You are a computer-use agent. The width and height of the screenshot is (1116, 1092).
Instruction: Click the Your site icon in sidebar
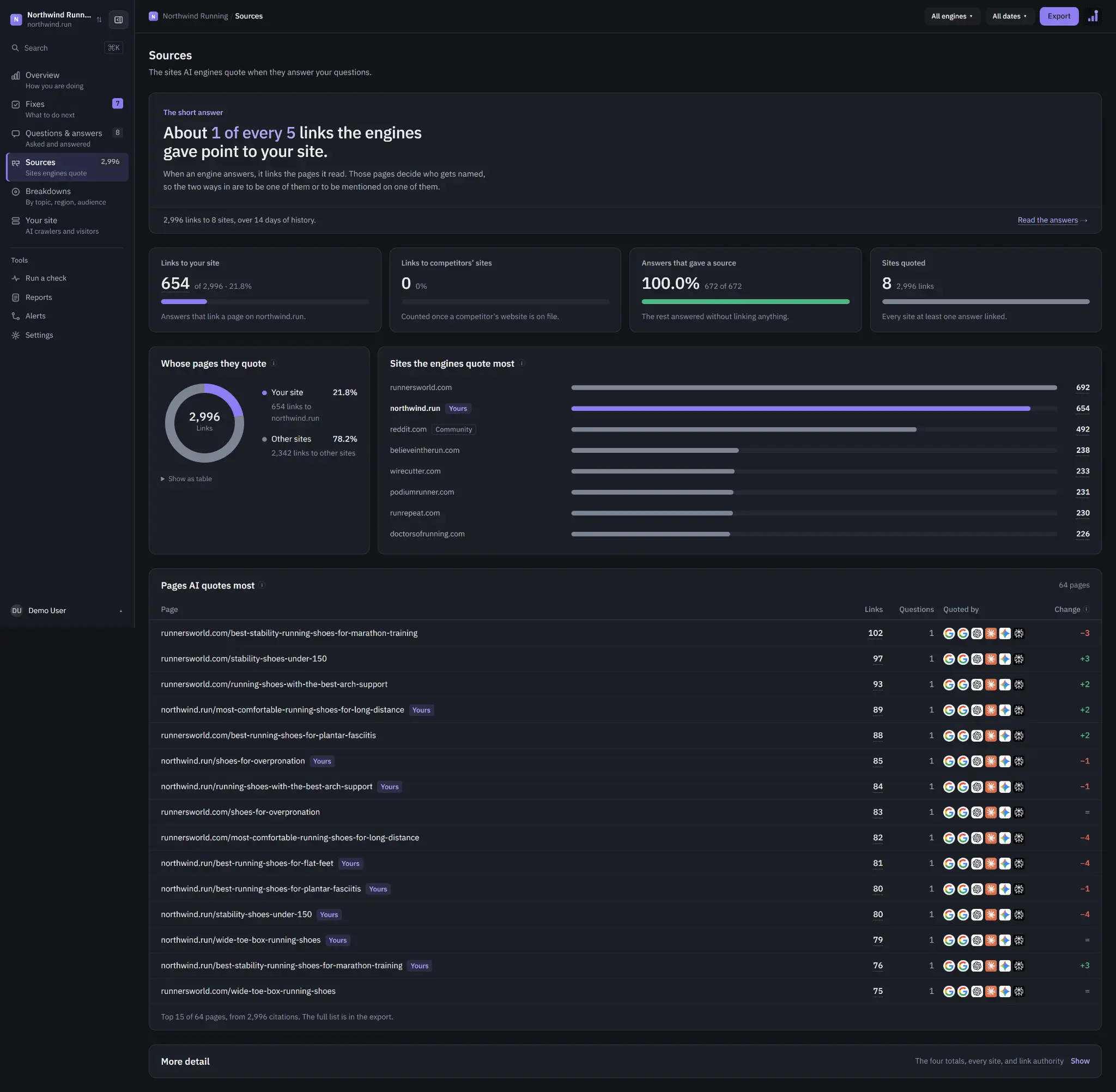click(x=15, y=221)
